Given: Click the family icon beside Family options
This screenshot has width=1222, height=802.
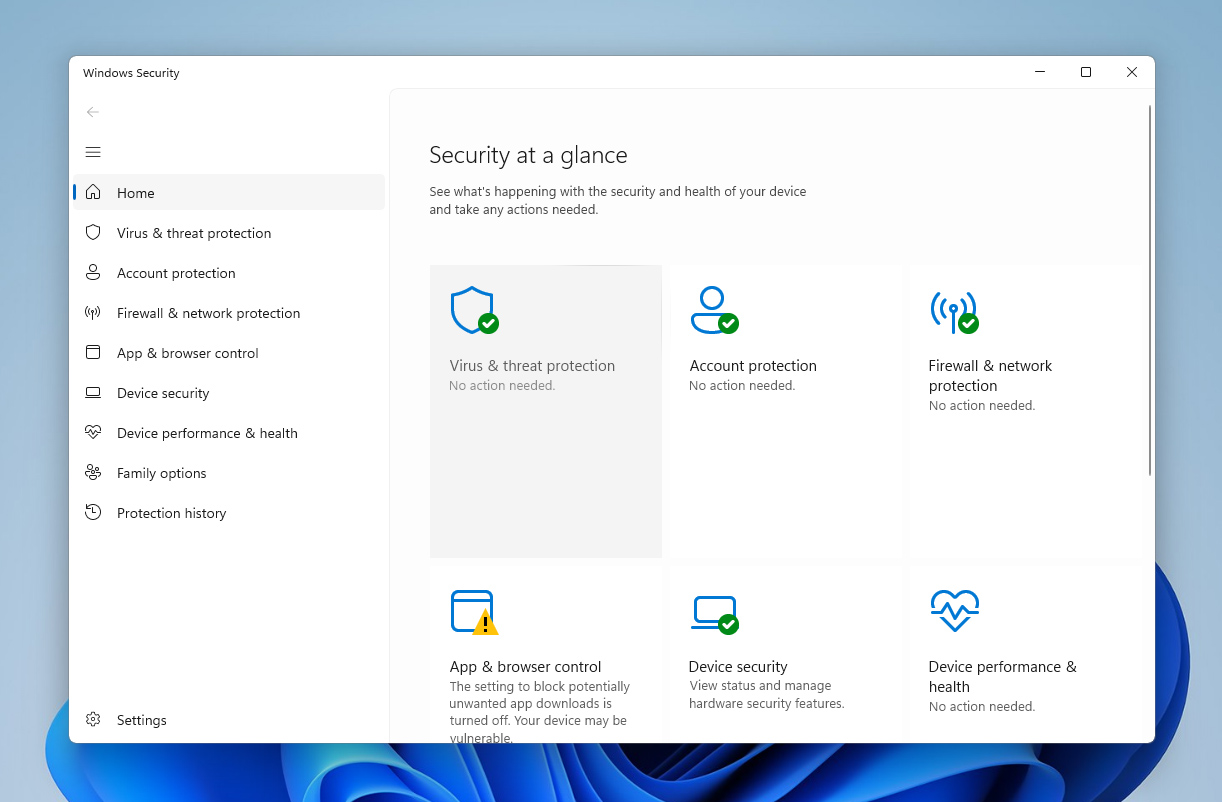Looking at the screenshot, I should point(93,472).
